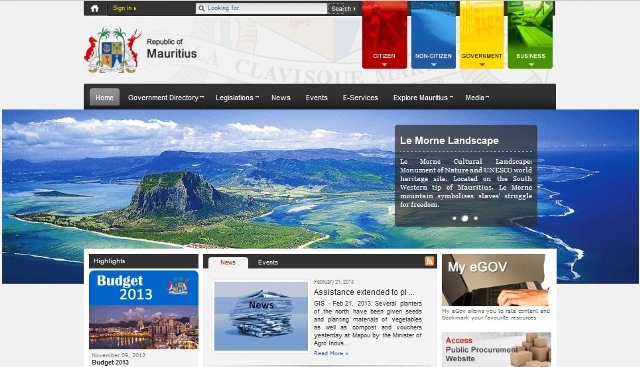Open the Budget 2013 highlight image
This screenshot has width=640, height=367.
144,309
